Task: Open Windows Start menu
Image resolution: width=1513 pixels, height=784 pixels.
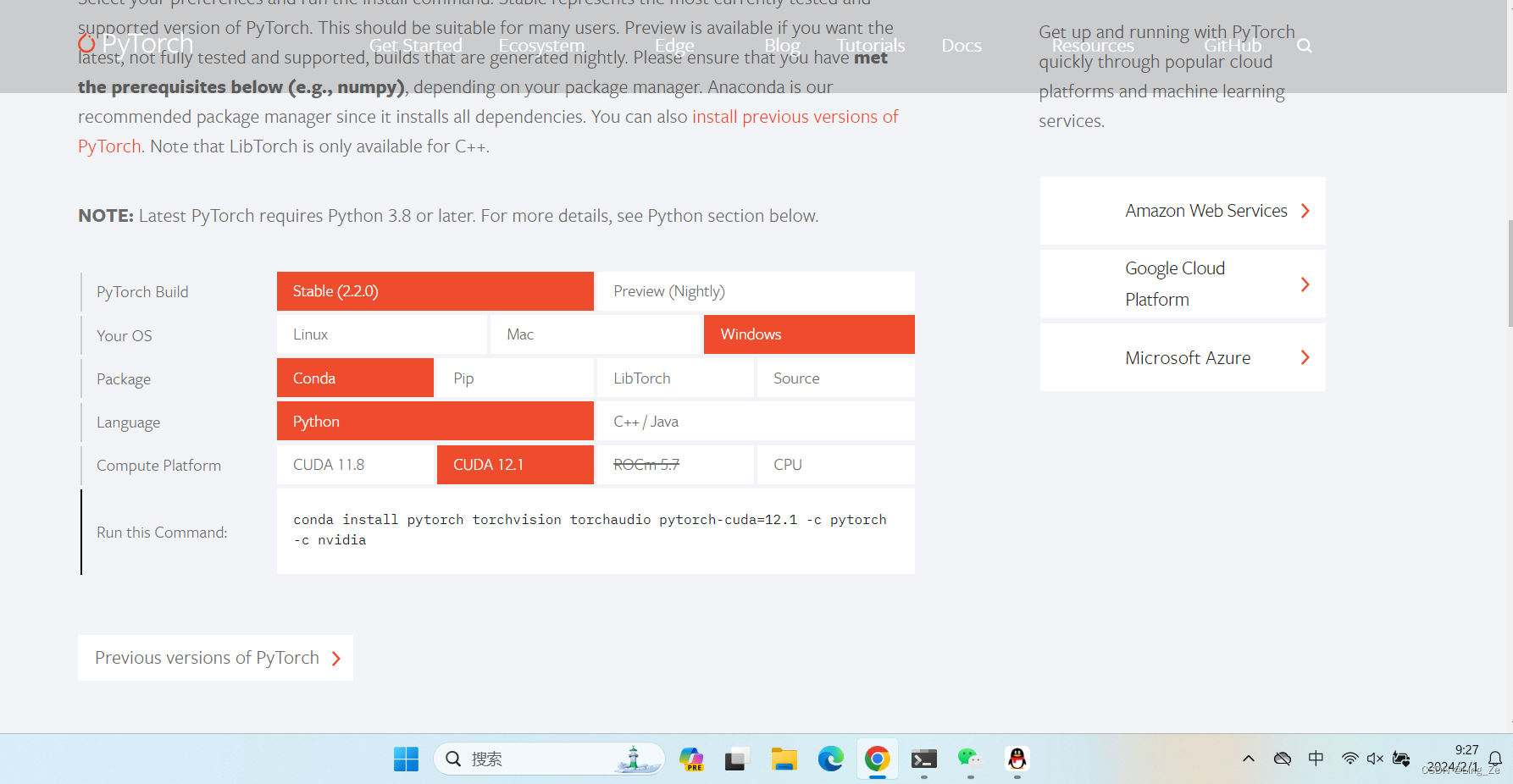Action: 407,759
